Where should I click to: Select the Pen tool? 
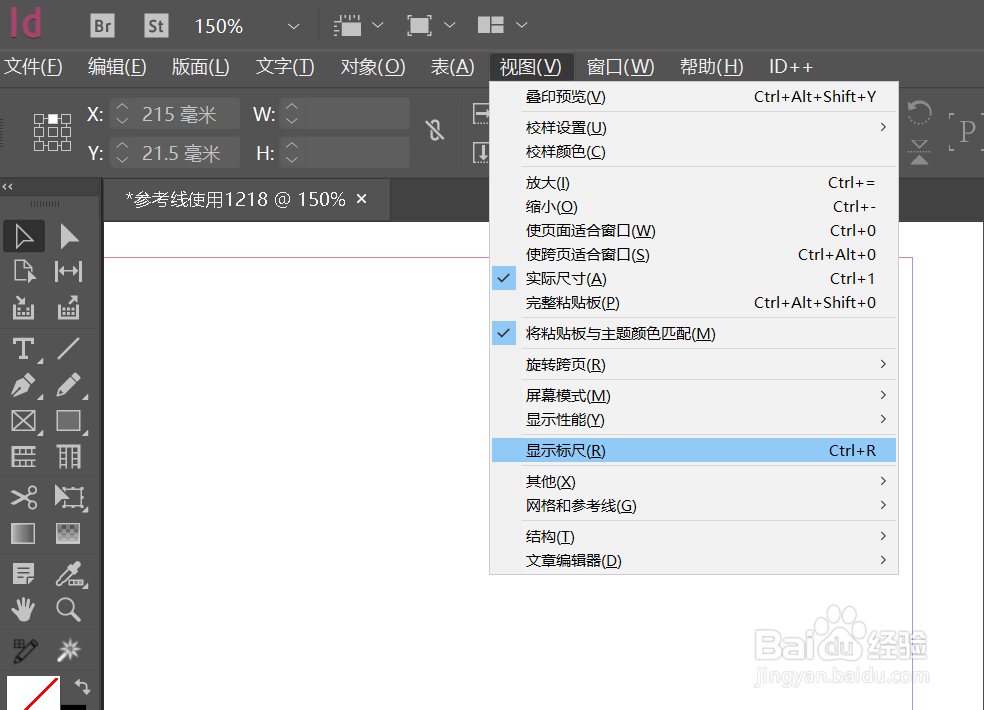tap(24, 385)
